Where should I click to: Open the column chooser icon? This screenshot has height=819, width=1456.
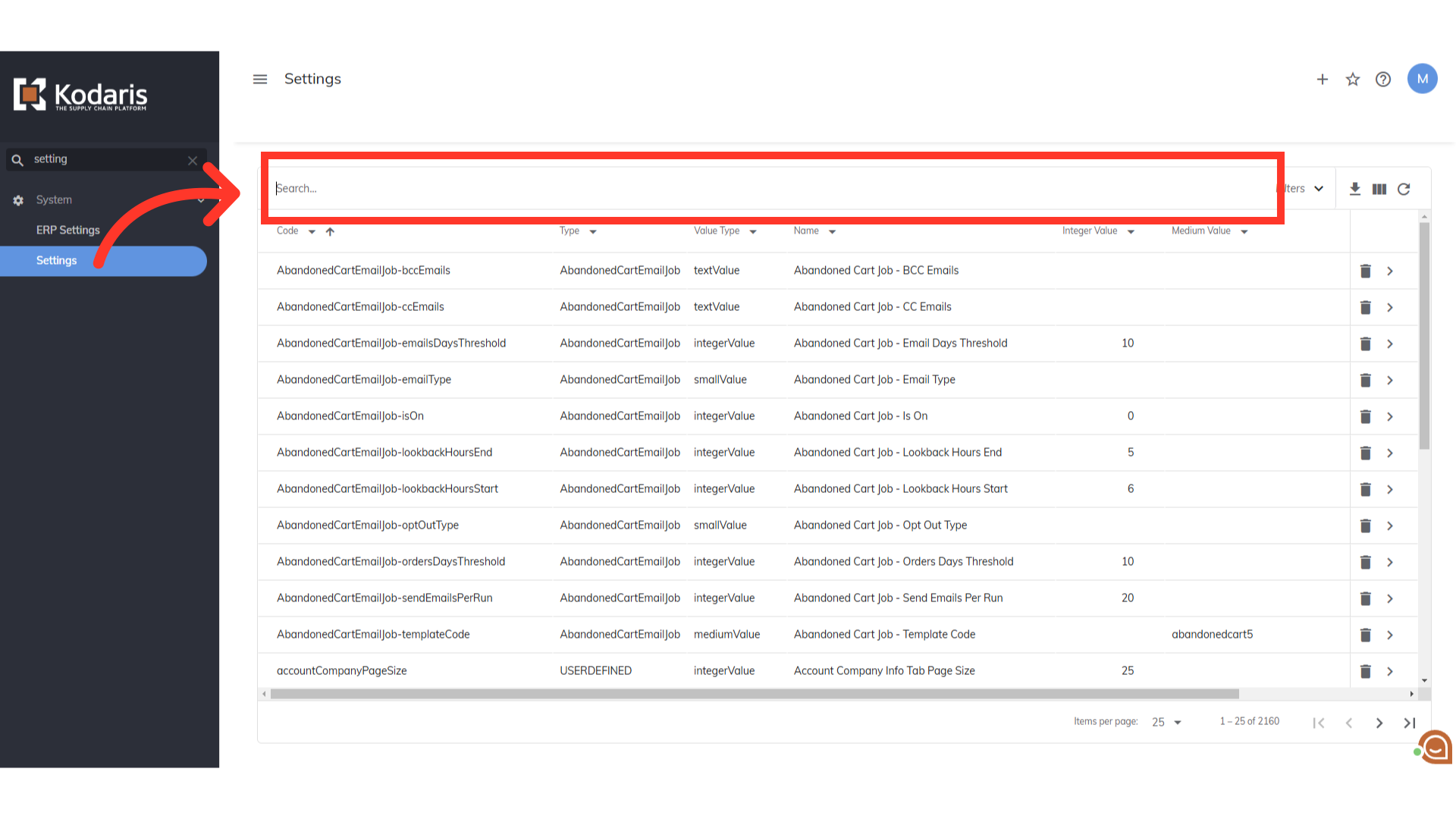click(1379, 189)
